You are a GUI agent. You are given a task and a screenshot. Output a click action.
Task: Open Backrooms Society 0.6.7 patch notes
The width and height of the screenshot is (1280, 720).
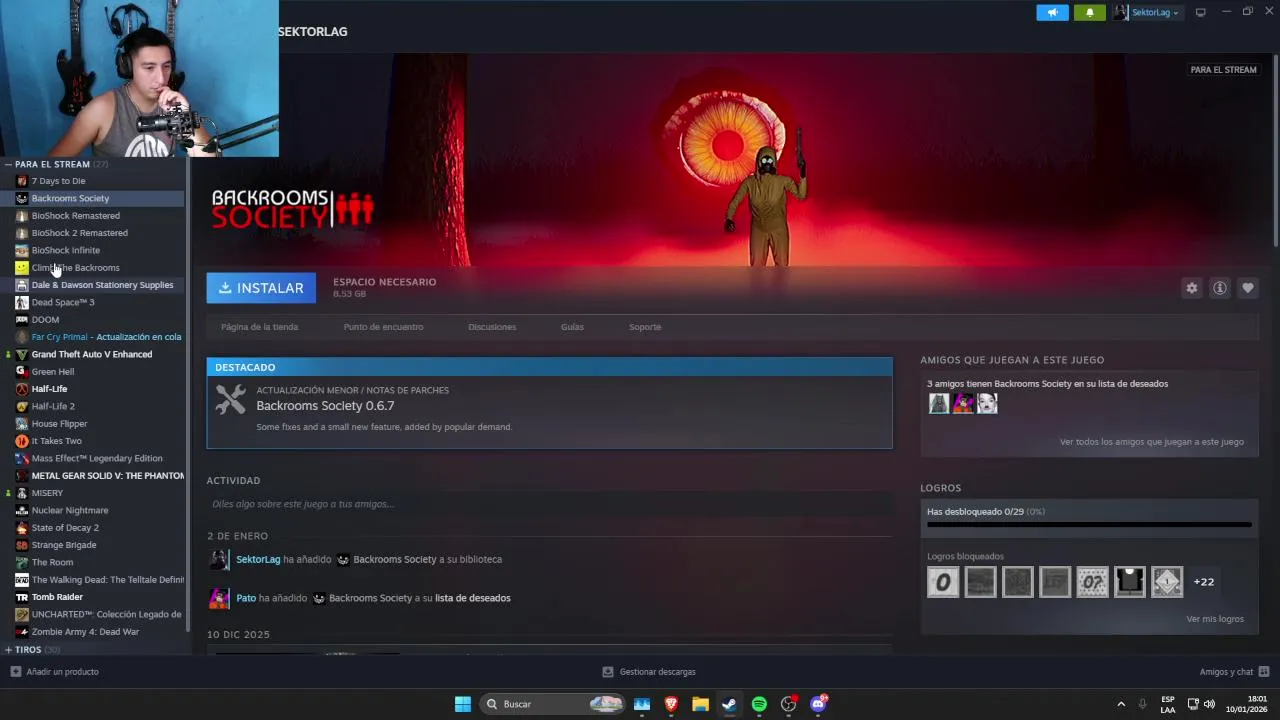[325, 406]
